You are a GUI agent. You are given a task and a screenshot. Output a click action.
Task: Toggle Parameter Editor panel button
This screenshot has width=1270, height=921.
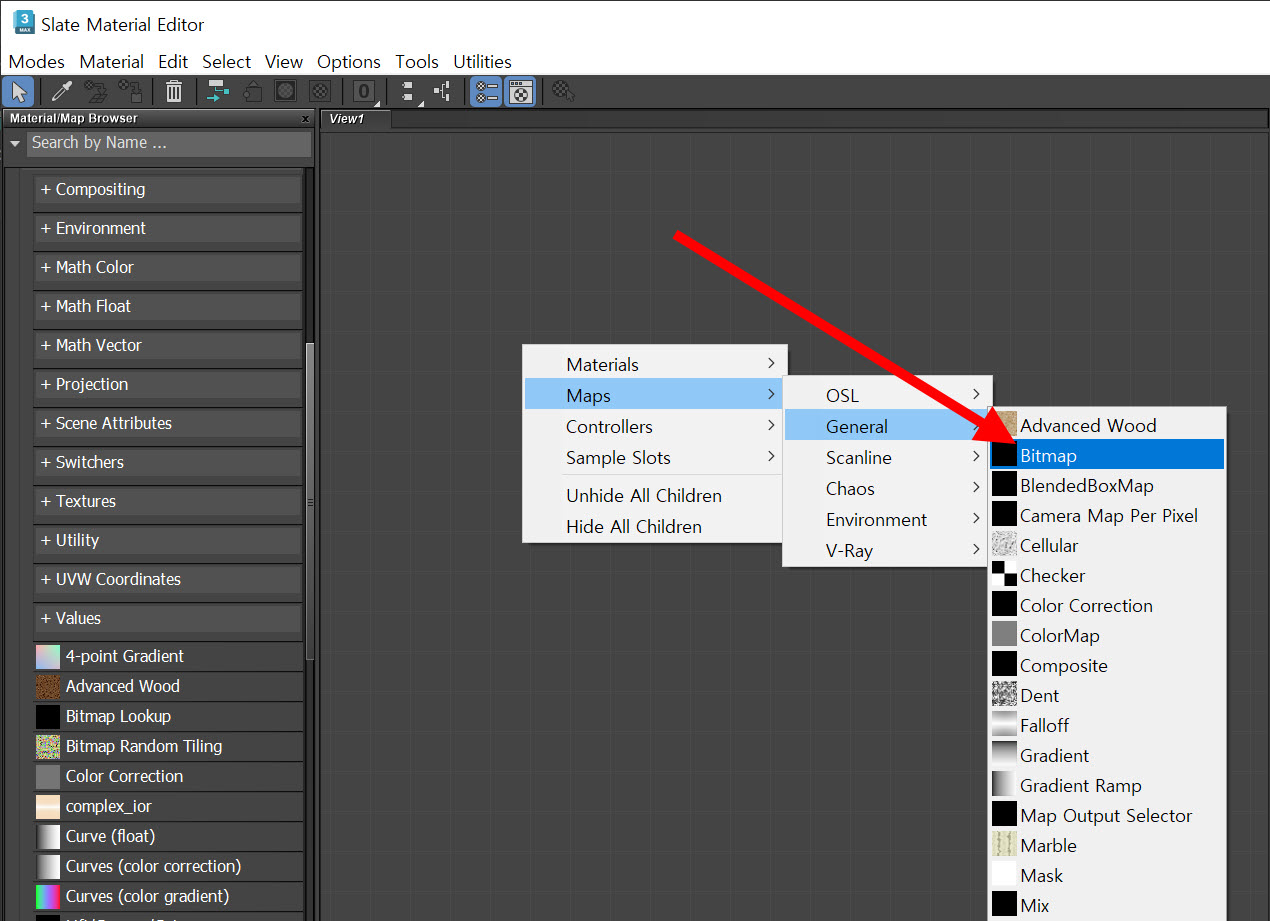(x=520, y=92)
